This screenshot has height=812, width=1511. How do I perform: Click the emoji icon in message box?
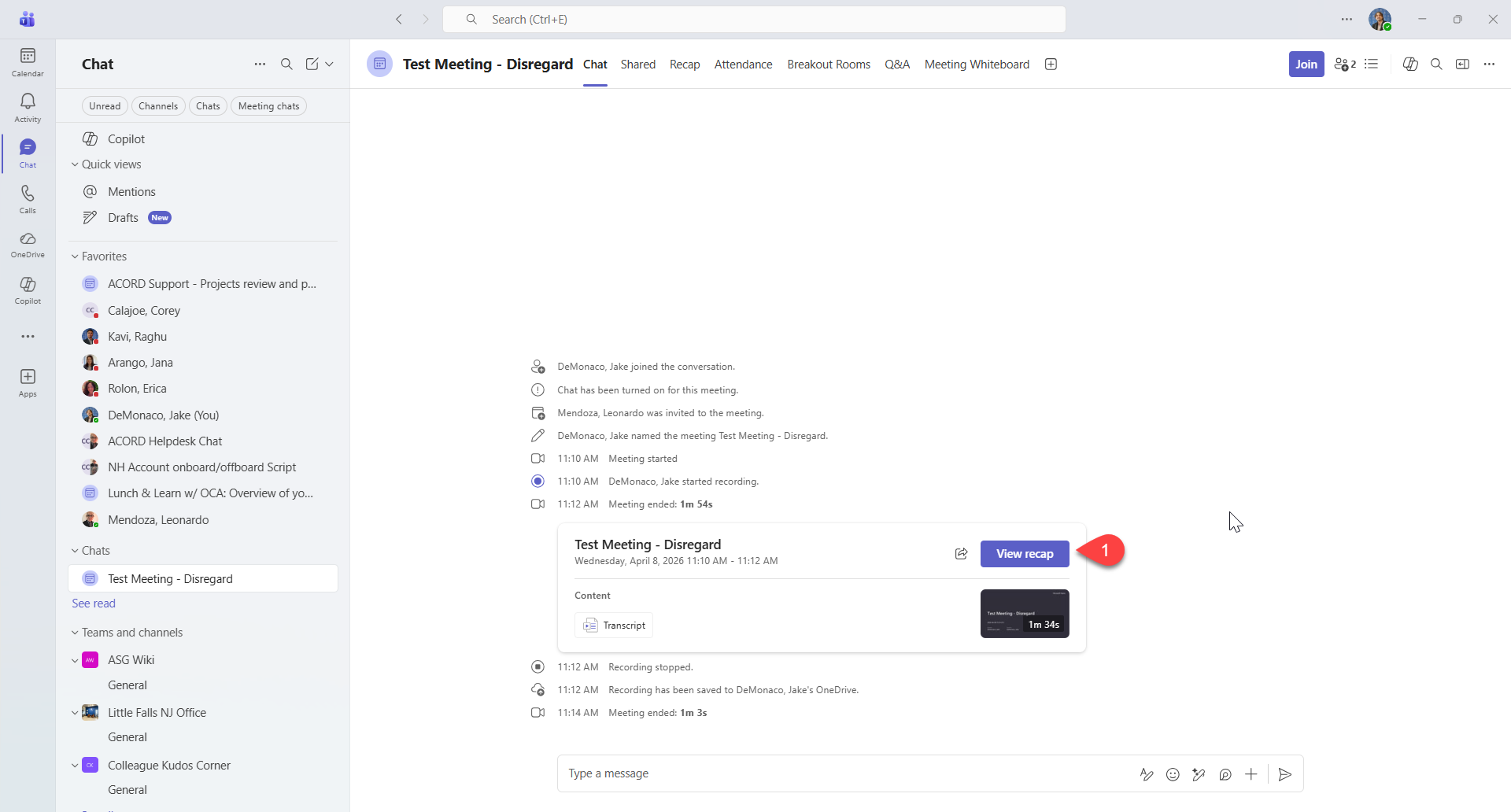(x=1173, y=774)
